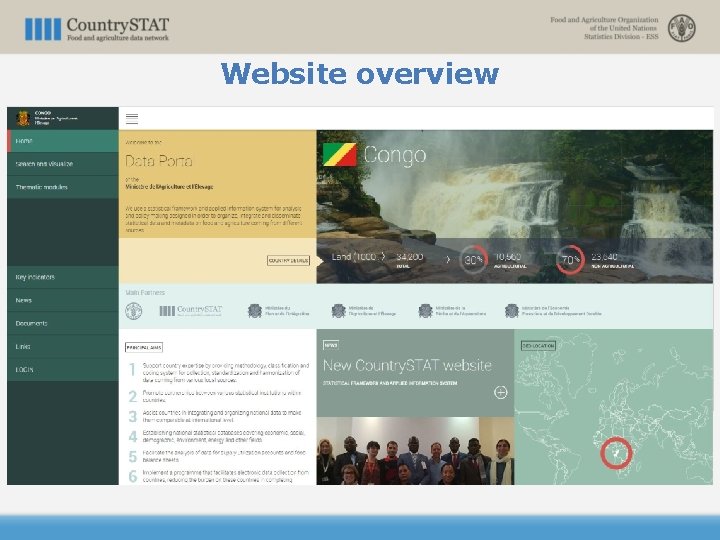This screenshot has height=540, width=720.
Task: Open News in the sidebar
Action: [63, 300]
